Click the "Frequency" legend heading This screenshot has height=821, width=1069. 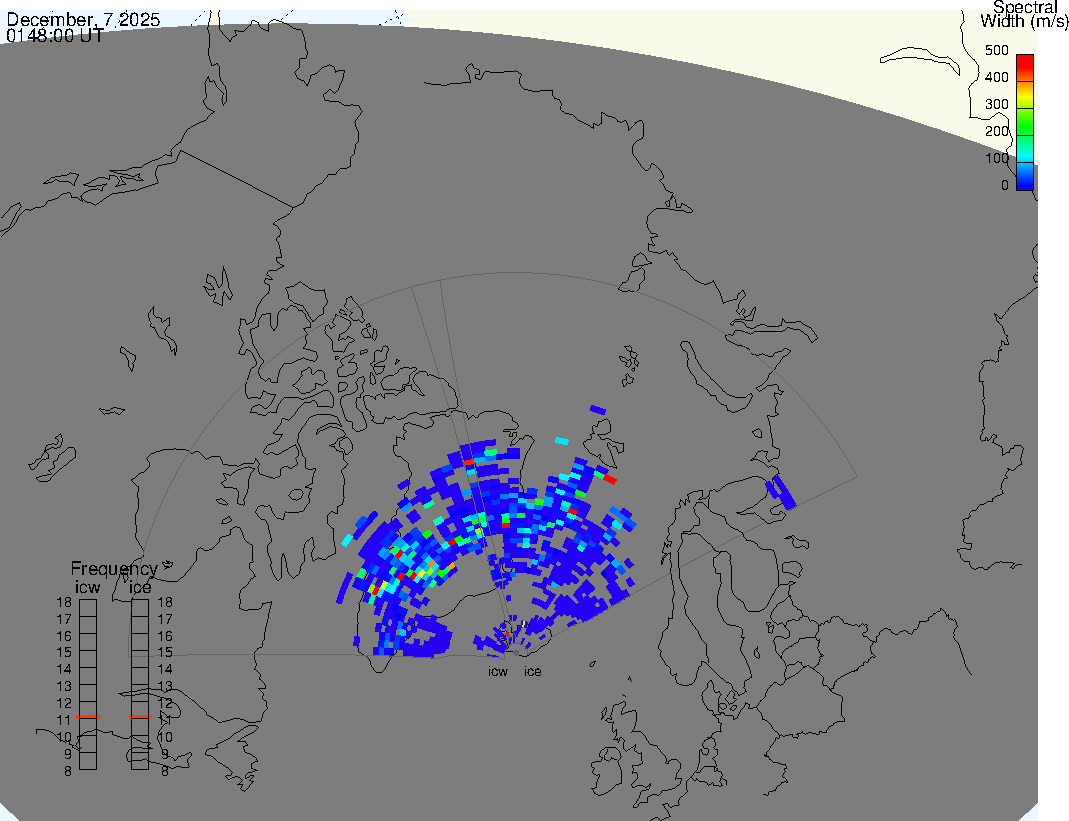click(x=114, y=569)
